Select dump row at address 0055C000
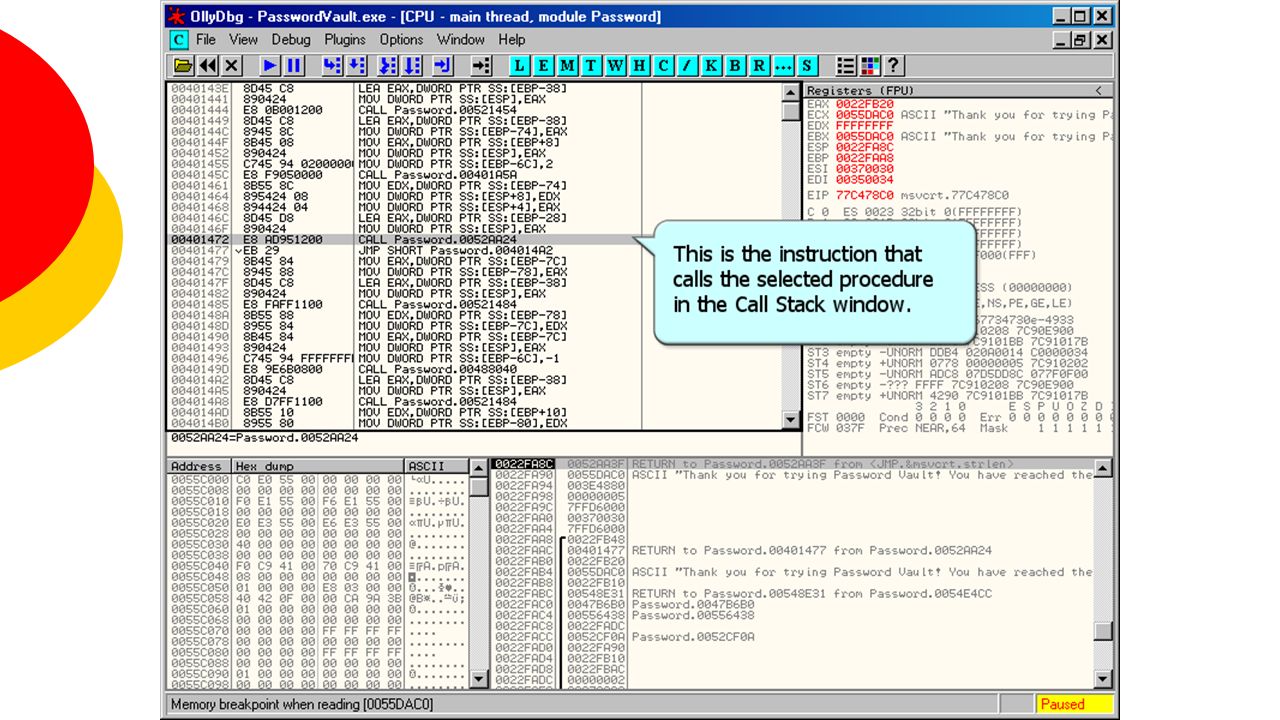 coord(318,480)
